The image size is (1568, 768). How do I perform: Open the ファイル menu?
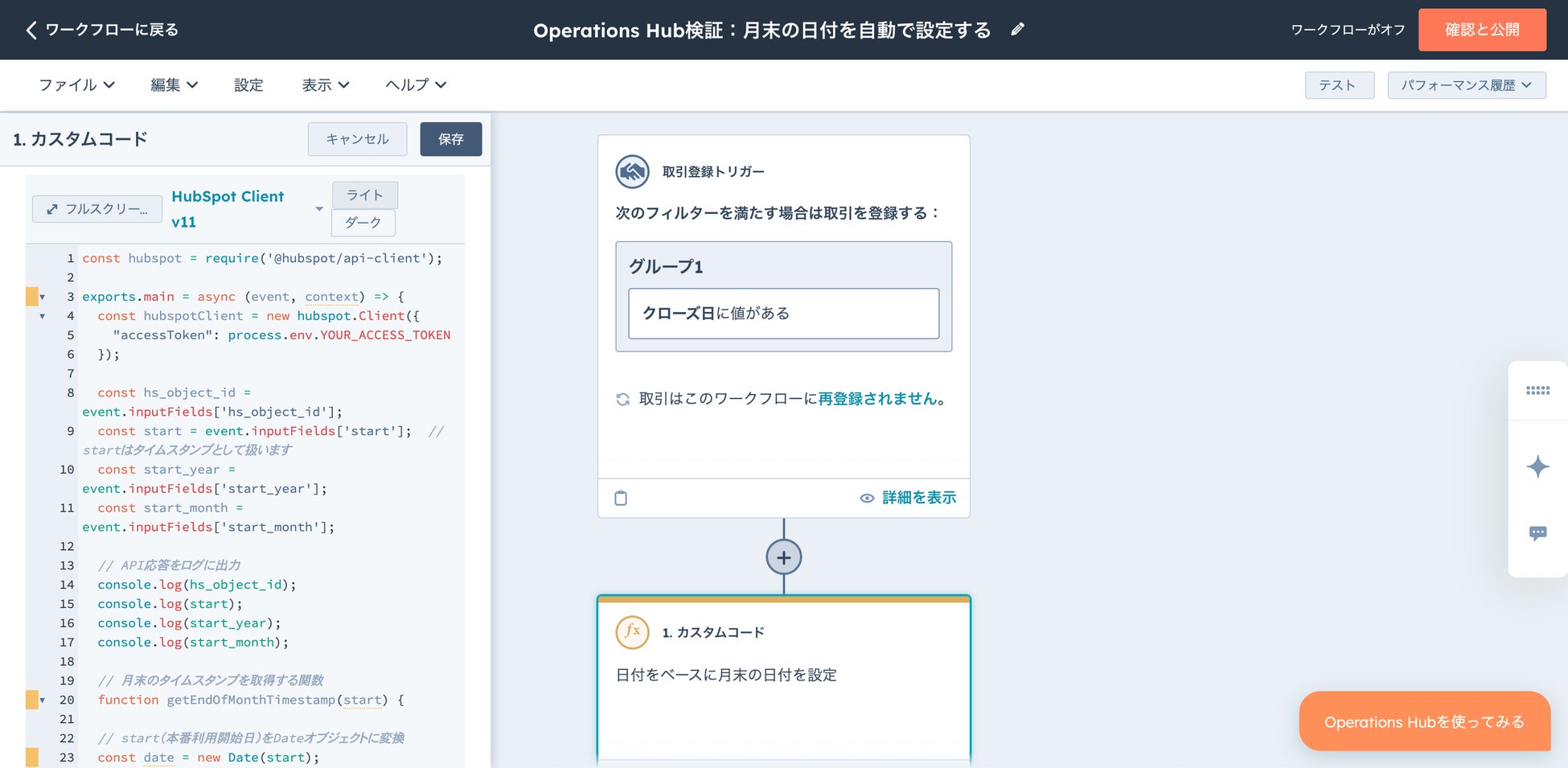click(x=76, y=85)
